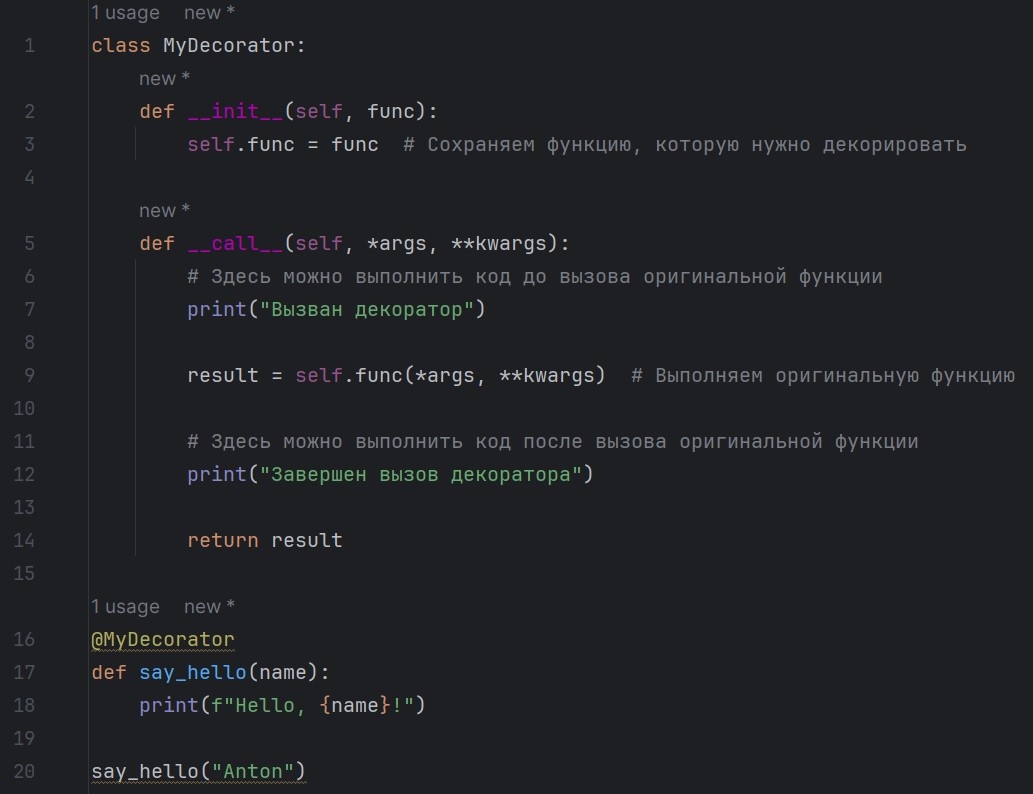Place cursor on class name MyDecorator

coord(229,45)
